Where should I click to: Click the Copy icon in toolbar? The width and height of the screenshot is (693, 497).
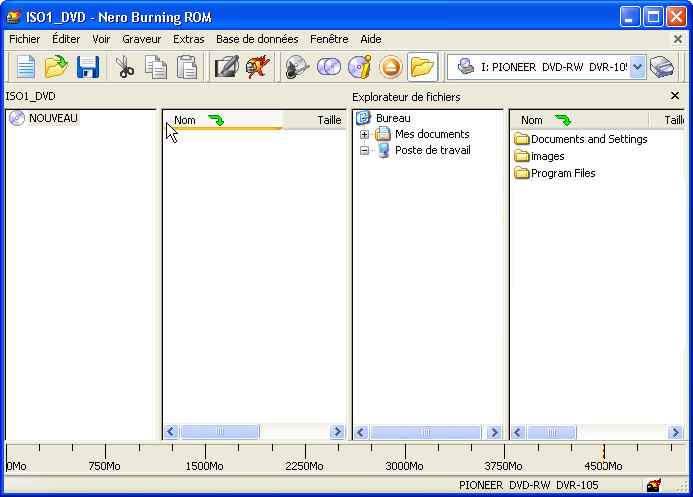tap(156, 67)
